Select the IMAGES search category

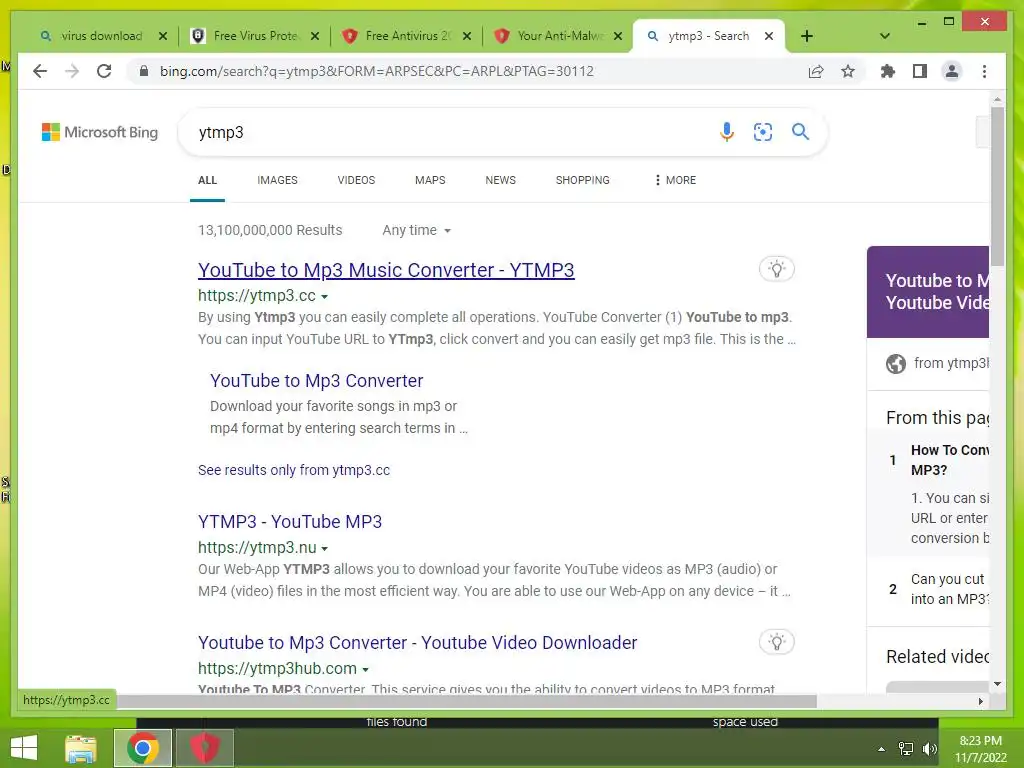(x=277, y=180)
